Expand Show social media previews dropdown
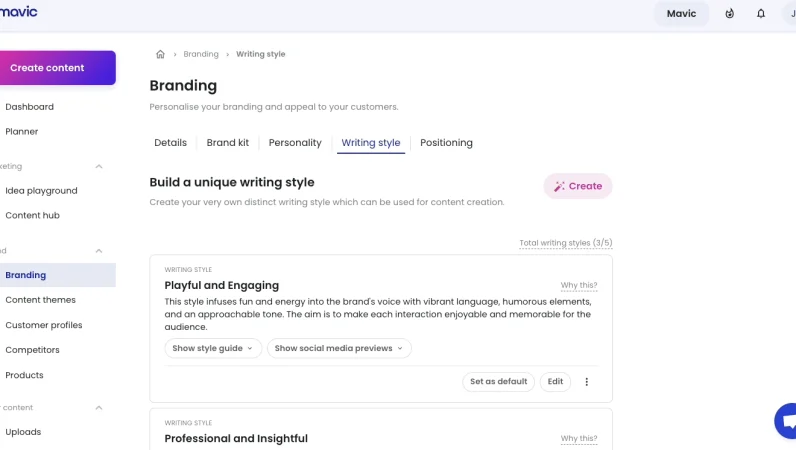Image resolution: width=796 pixels, height=450 pixels. [x=339, y=348]
